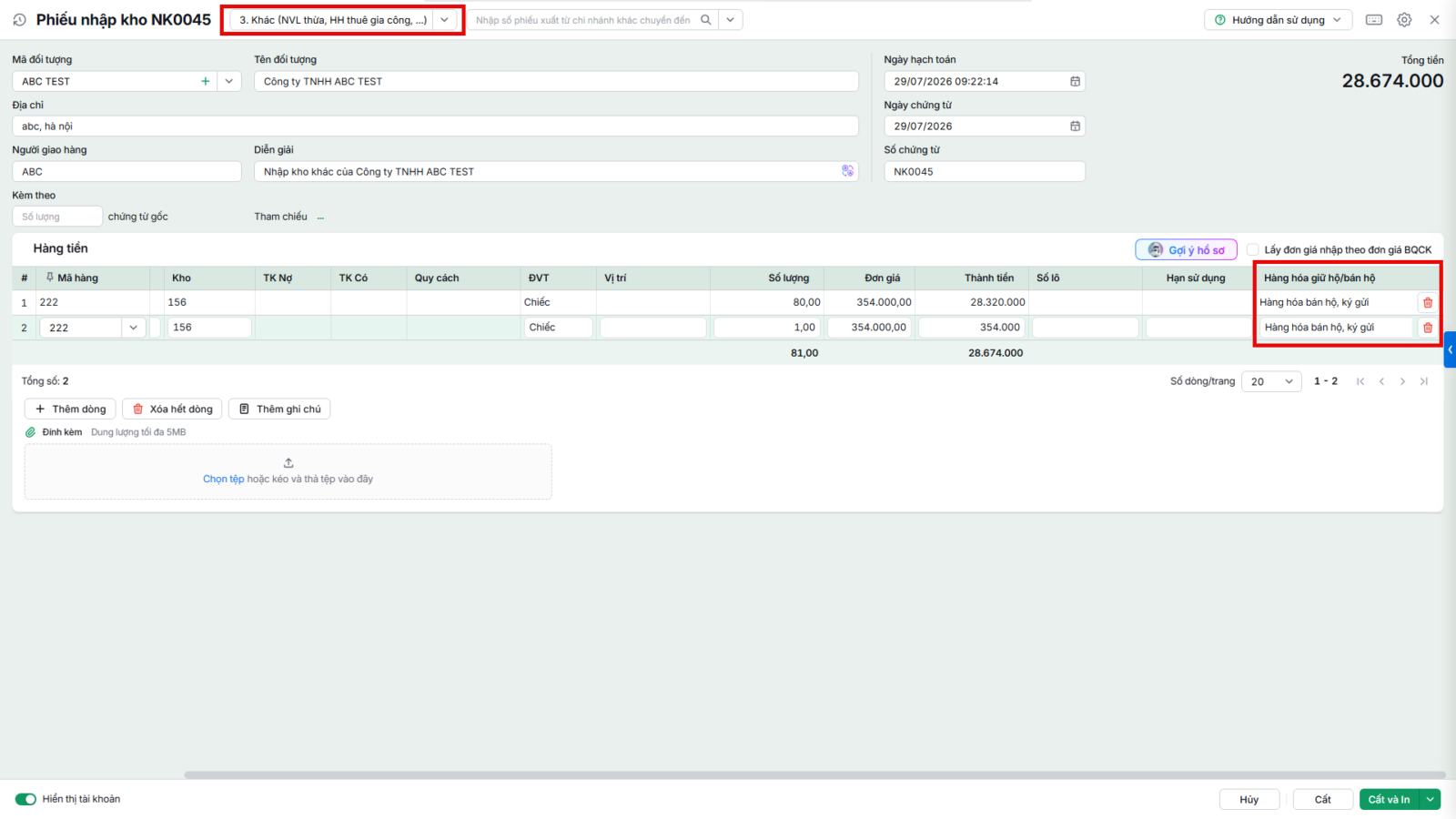Click AI suggestion icon in Diễn giải
This screenshot has height=819, width=1456.
pyautogui.click(x=847, y=171)
